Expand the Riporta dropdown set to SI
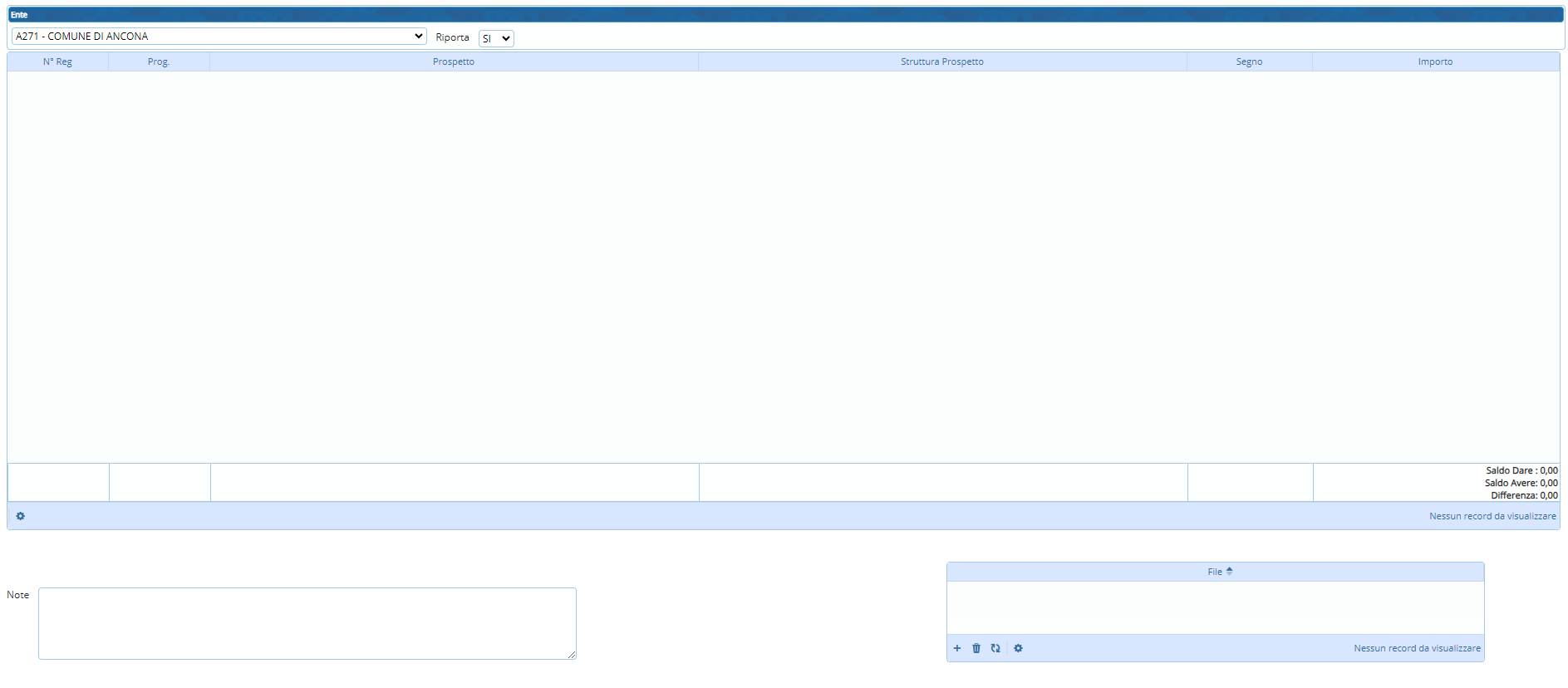Screen dimensions: 1568x688 (496, 38)
